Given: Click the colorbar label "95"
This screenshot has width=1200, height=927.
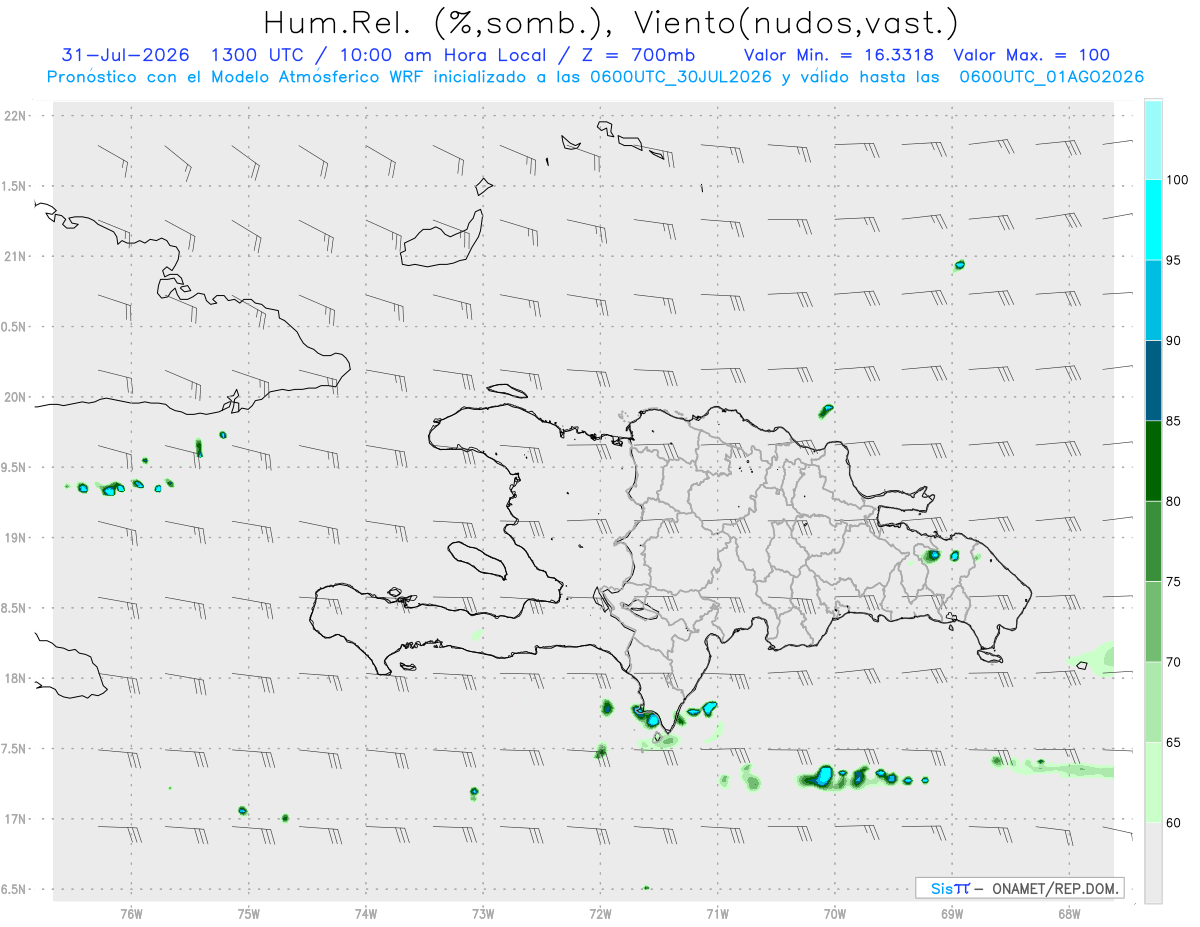Looking at the screenshot, I should (x=1174, y=260).
